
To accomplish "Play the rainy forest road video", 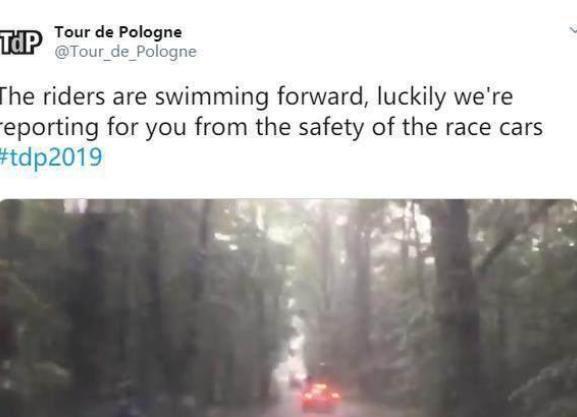I will [288, 308].
